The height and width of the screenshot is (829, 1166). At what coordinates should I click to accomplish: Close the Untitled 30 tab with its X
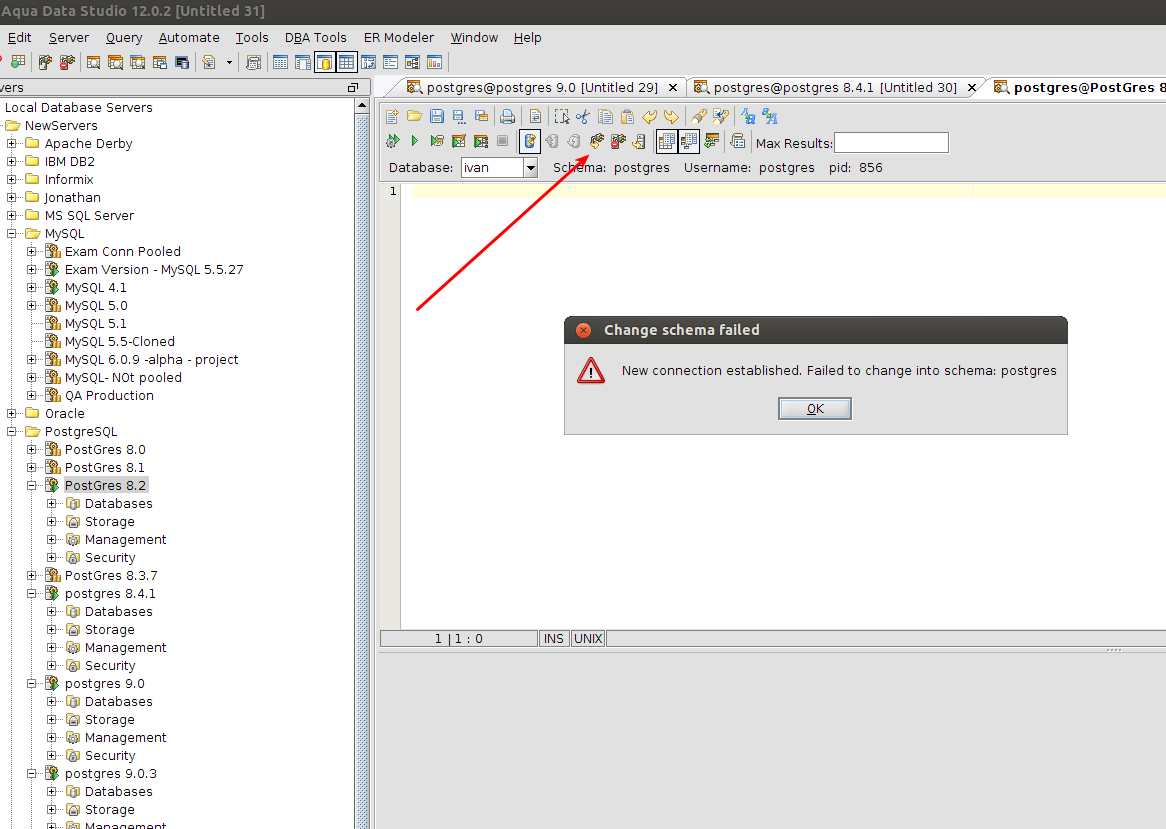point(972,88)
